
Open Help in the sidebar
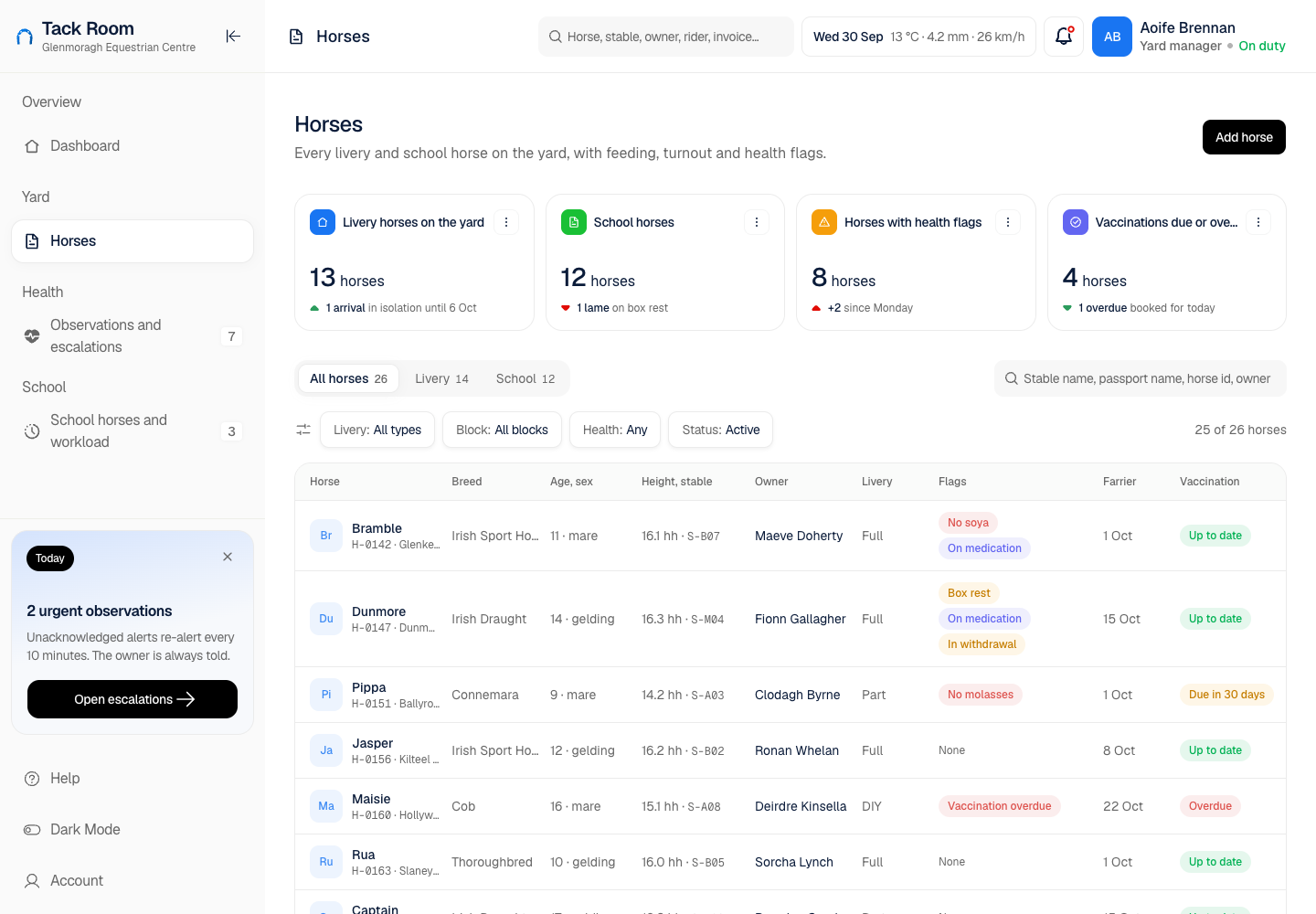pos(133,779)
